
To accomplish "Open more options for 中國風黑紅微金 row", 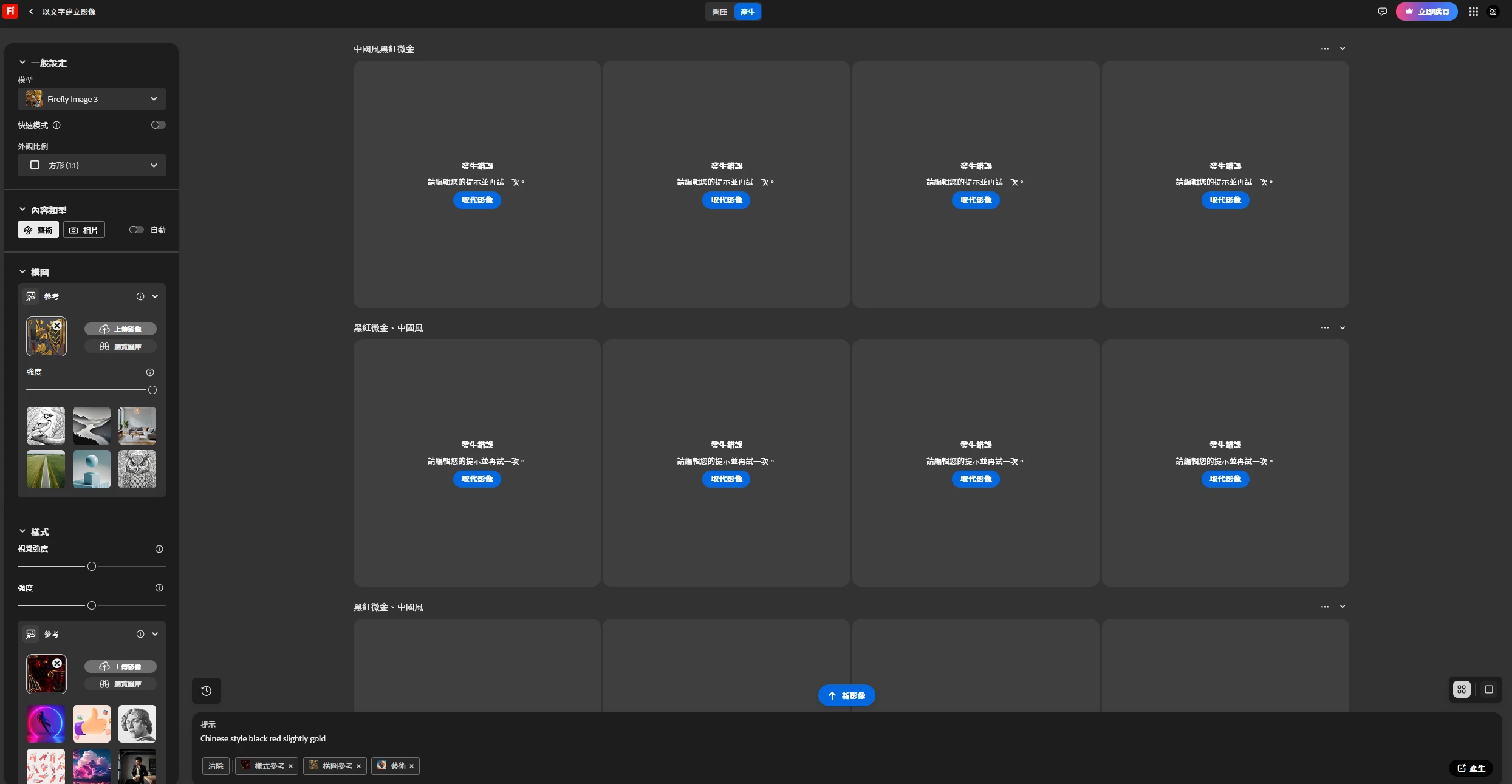I will pos(1324,49).
